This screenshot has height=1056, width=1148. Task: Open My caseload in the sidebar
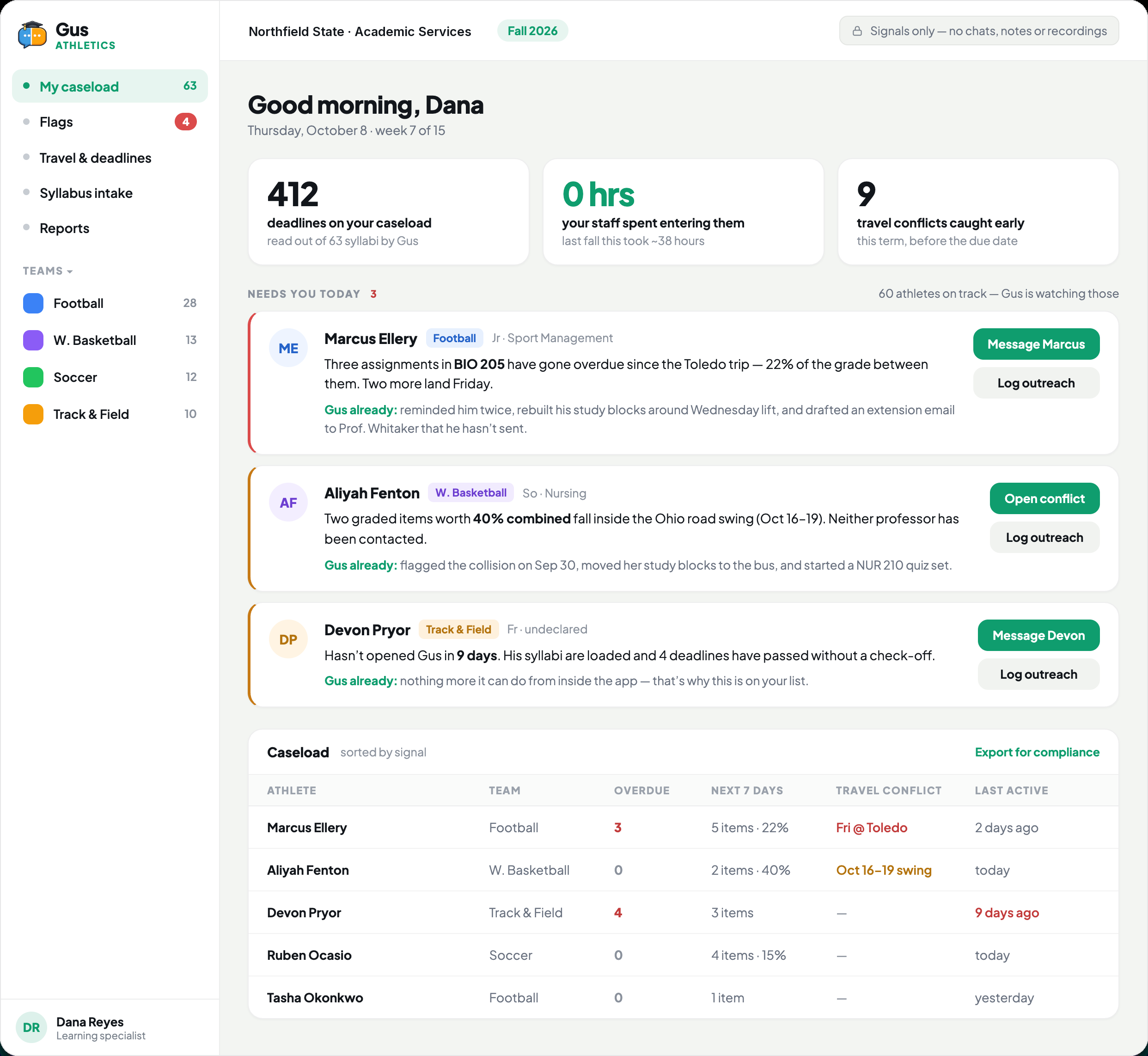tap(110, 86)
